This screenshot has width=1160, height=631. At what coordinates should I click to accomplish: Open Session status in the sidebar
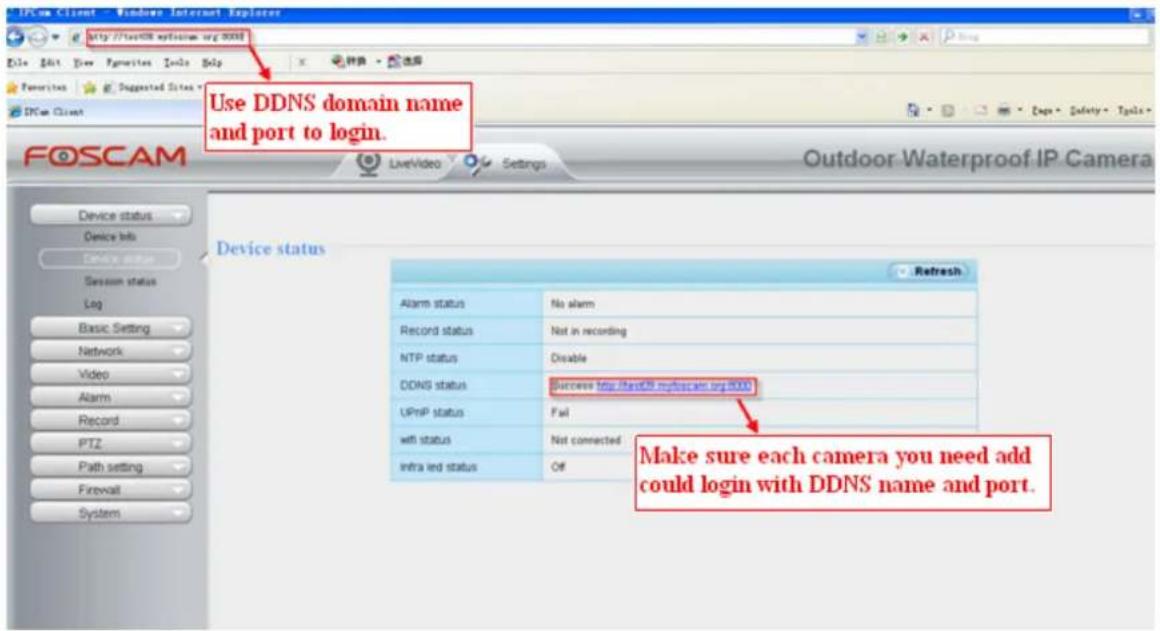(120, 282)
